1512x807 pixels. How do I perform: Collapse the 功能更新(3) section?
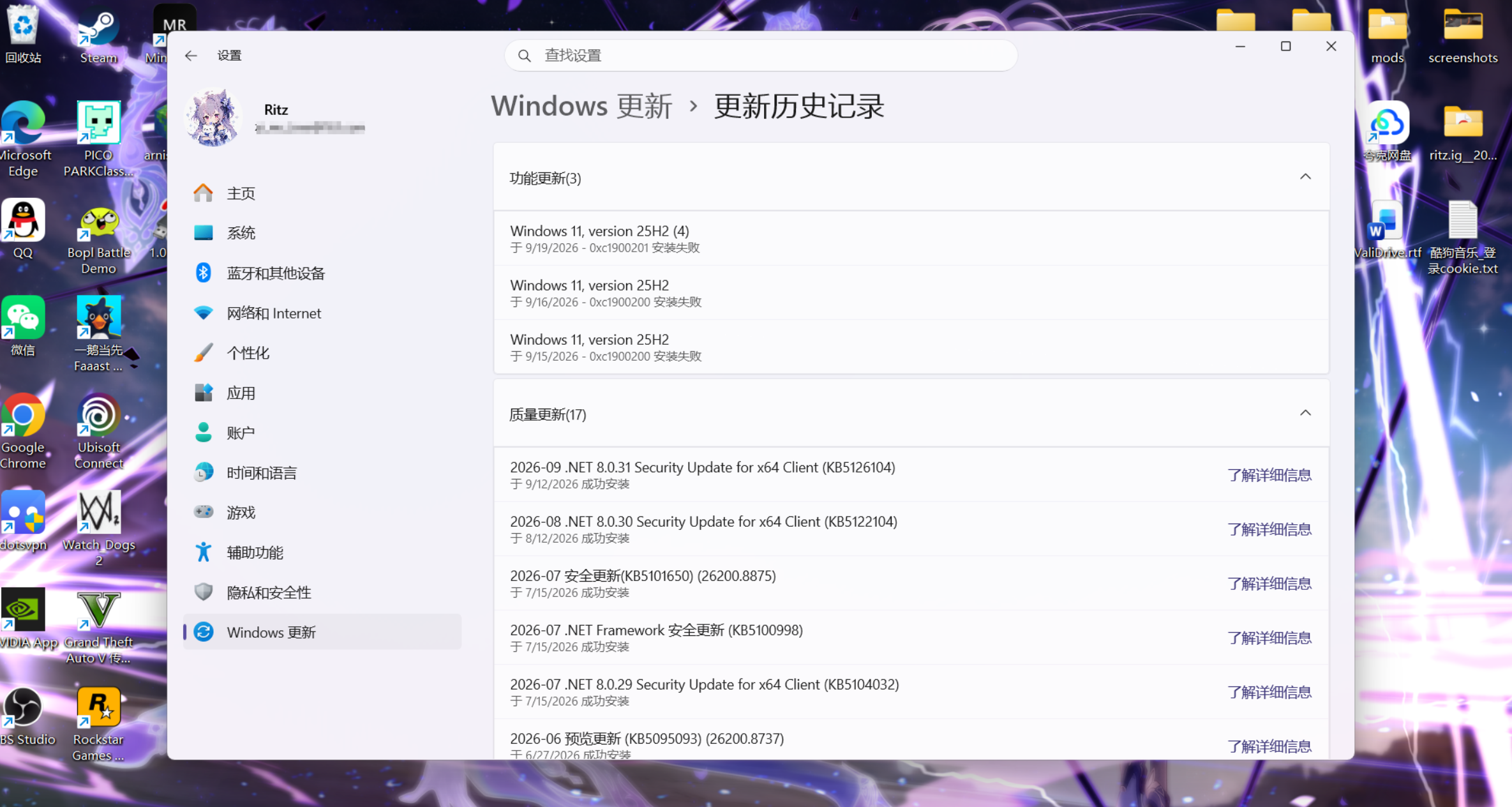point(1305,177)
